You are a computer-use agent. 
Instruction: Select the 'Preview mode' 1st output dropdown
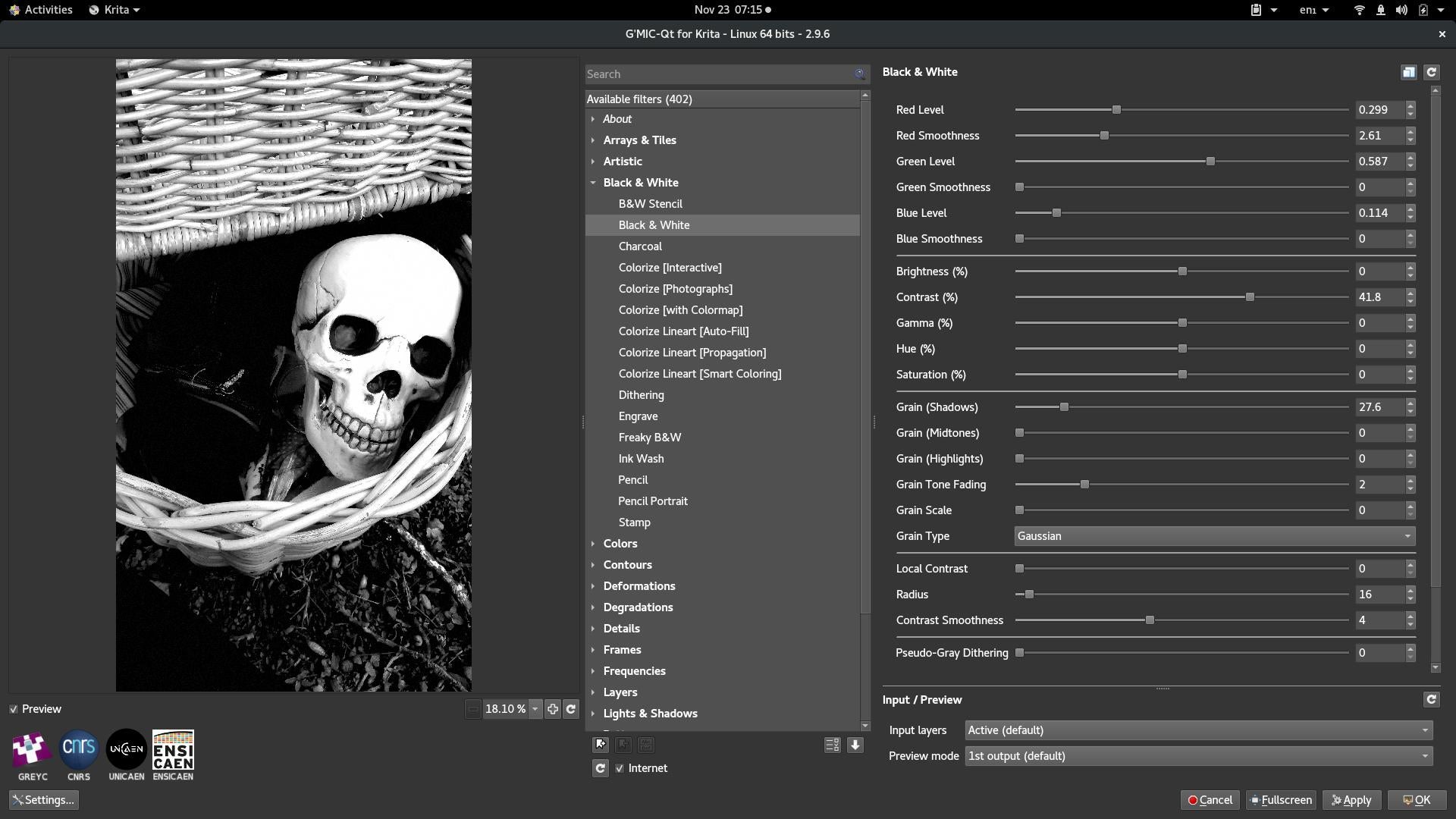[x=1197, y=755]
